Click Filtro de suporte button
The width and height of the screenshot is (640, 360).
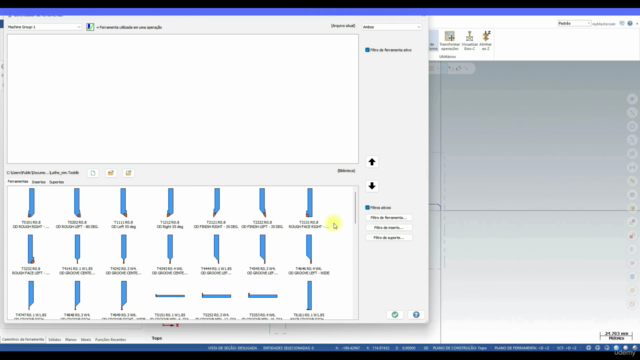(389, 238)
